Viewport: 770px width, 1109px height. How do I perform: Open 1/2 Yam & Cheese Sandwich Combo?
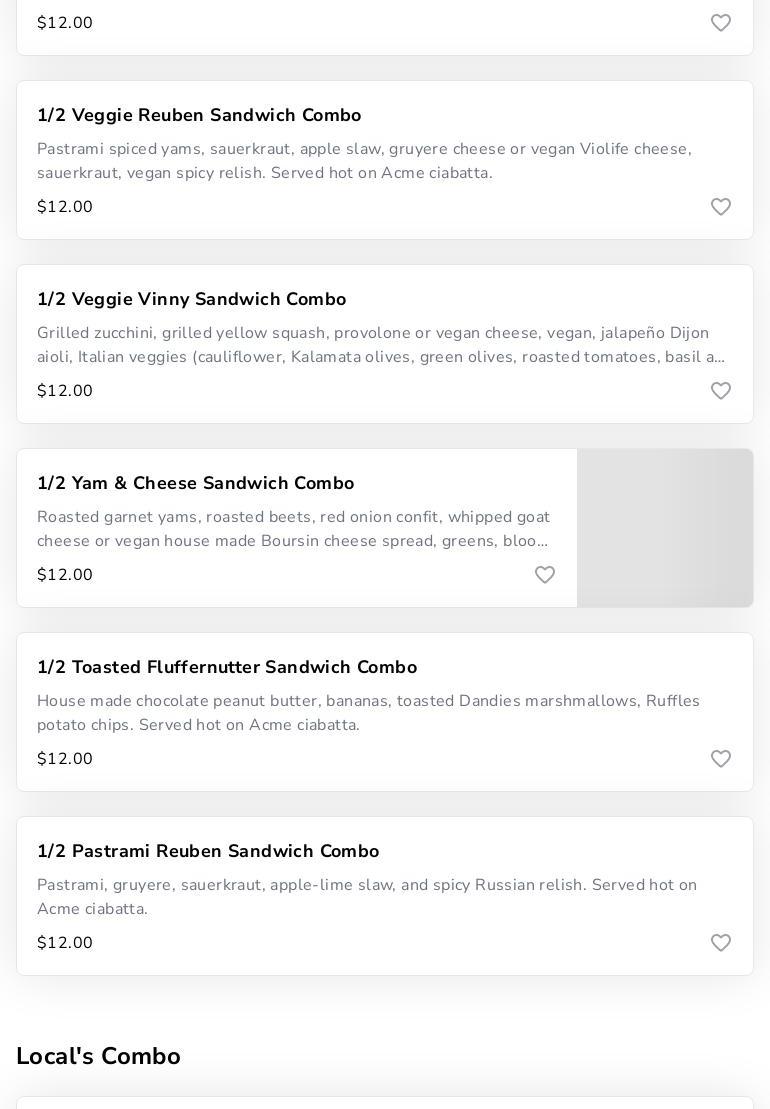(195, 484)
